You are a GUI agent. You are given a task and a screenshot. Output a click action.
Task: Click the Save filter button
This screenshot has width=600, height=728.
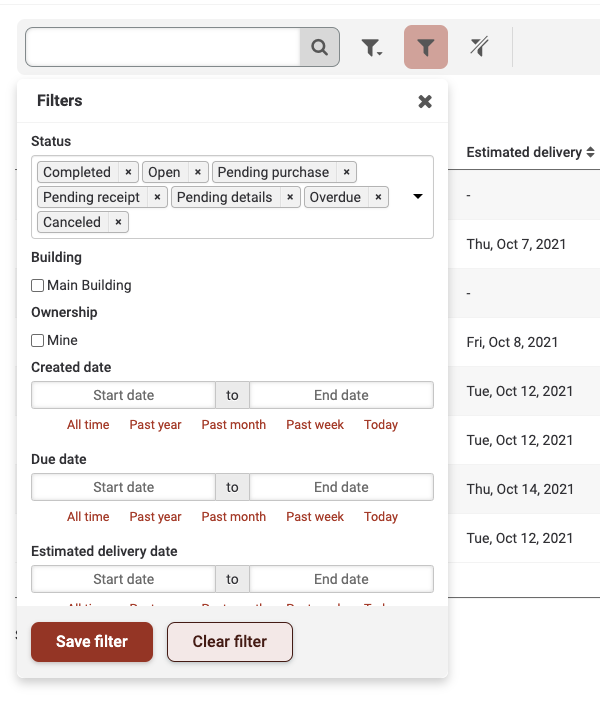point(92,642)
